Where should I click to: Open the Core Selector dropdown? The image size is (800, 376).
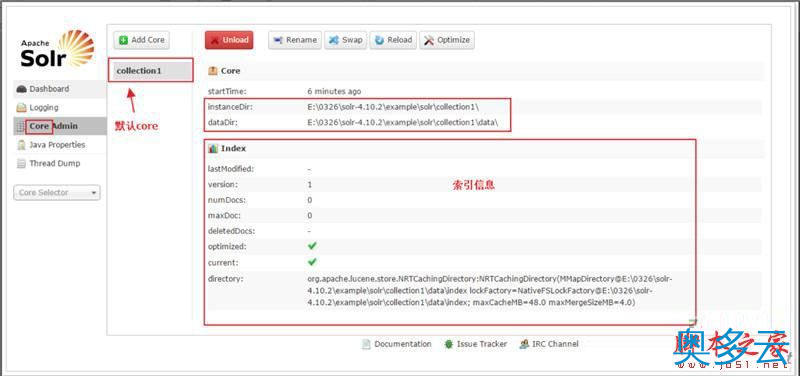(x=57, y=192)
